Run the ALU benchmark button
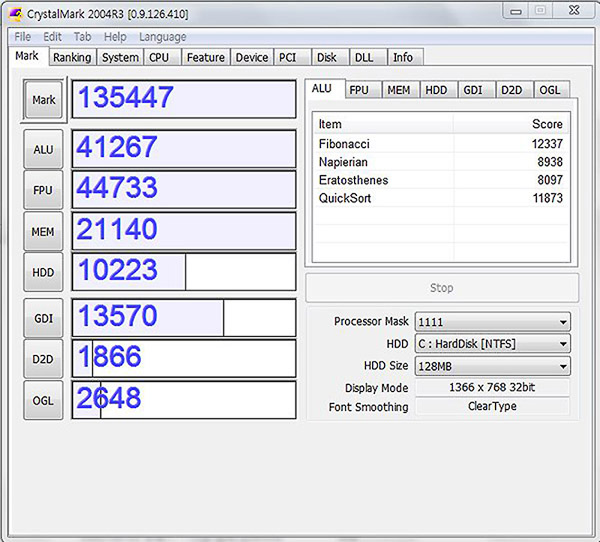 (43, 149)
